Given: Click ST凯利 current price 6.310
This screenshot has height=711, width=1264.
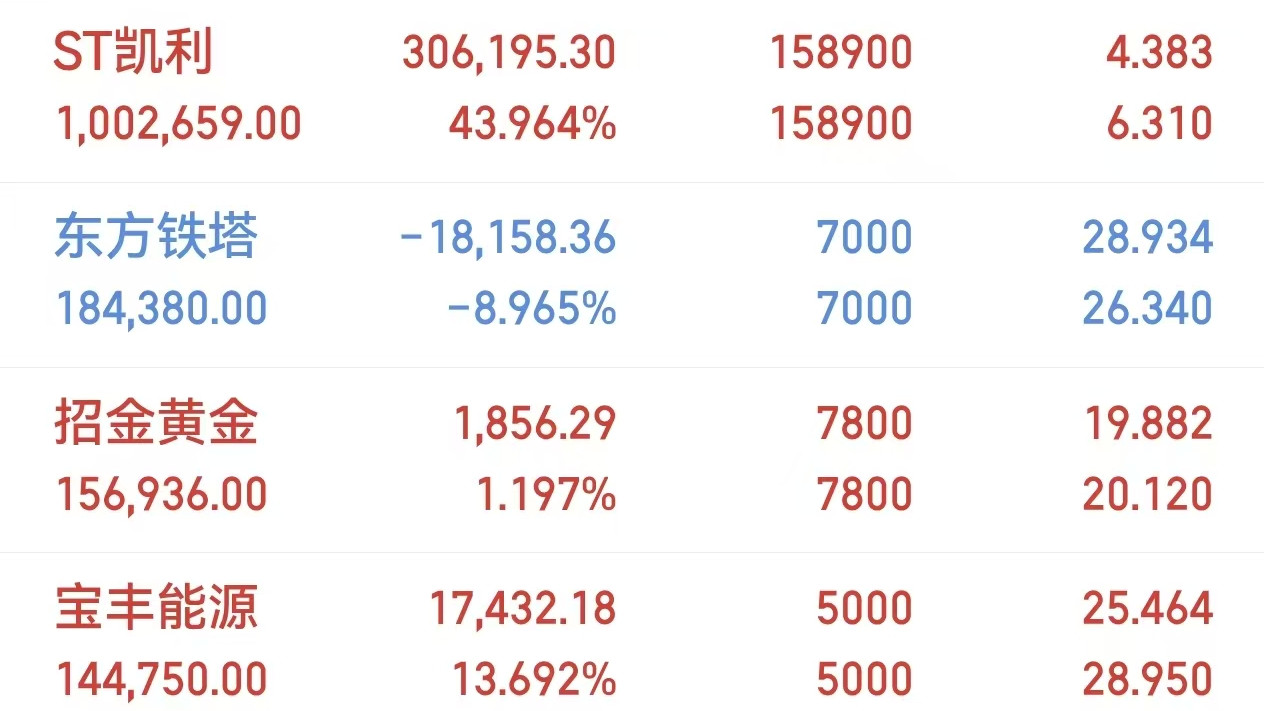Looking at the screenshot, I should (1159, 124).
